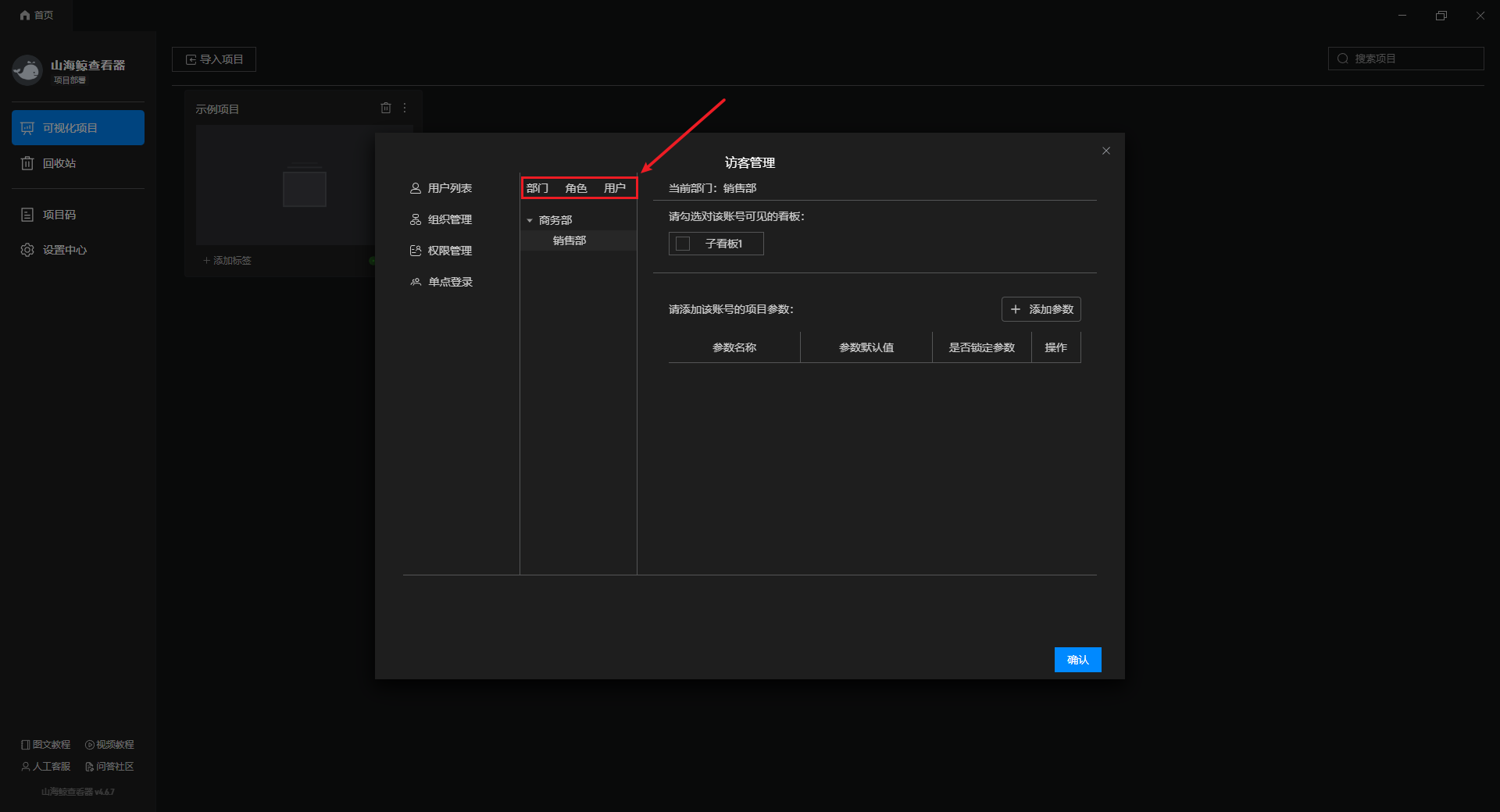This screenshot has height=812, width=1500.
Task: Open 设置中心 settings in sidebar
Action: [x=64, y=250]
